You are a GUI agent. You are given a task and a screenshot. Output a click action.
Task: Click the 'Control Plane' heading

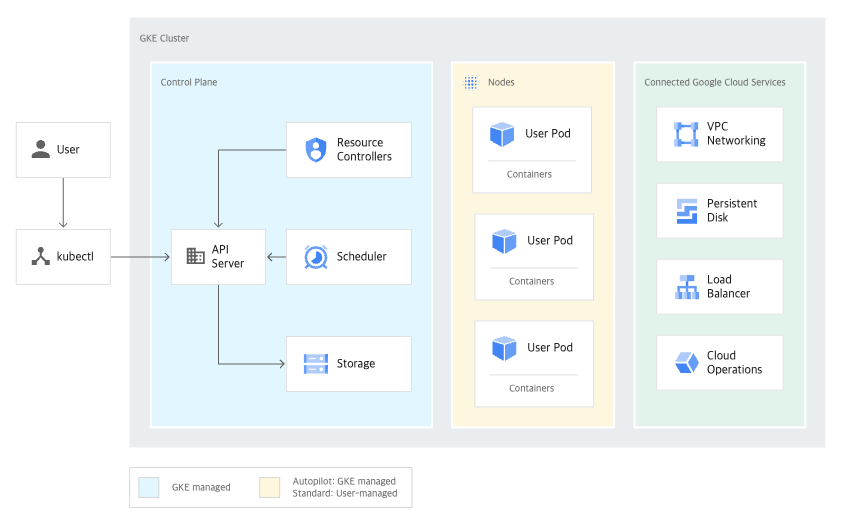coord(189,82)
